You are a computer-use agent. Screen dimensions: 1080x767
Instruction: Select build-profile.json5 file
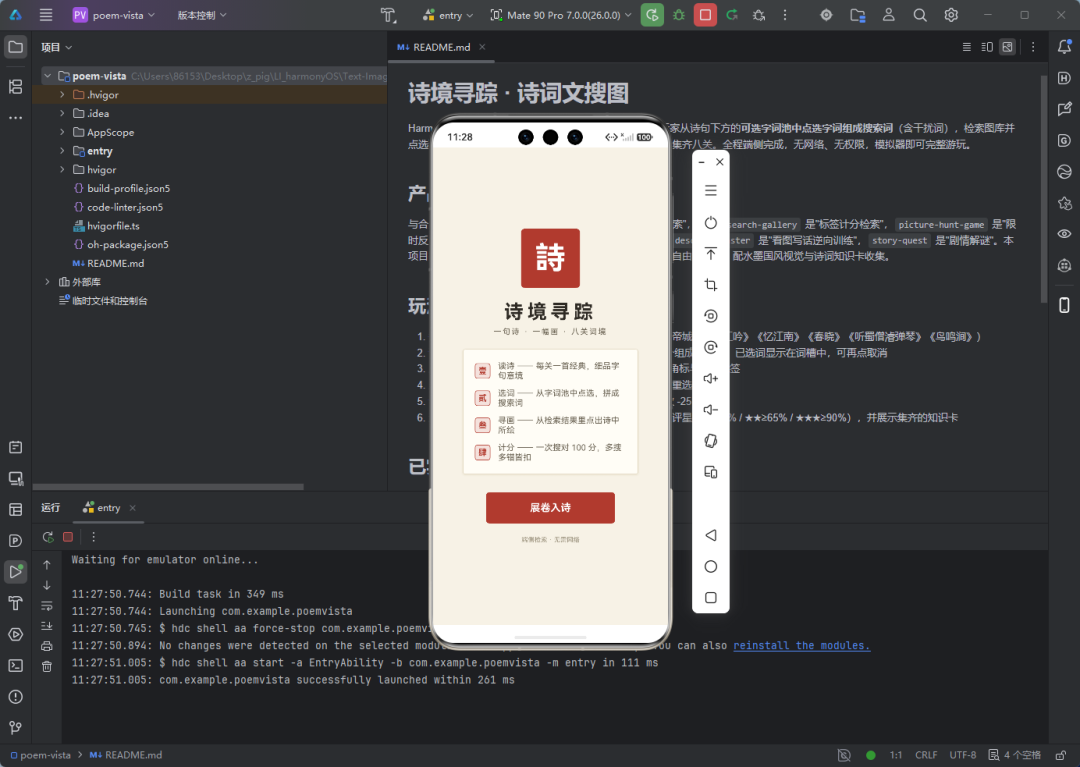point(121,188)
